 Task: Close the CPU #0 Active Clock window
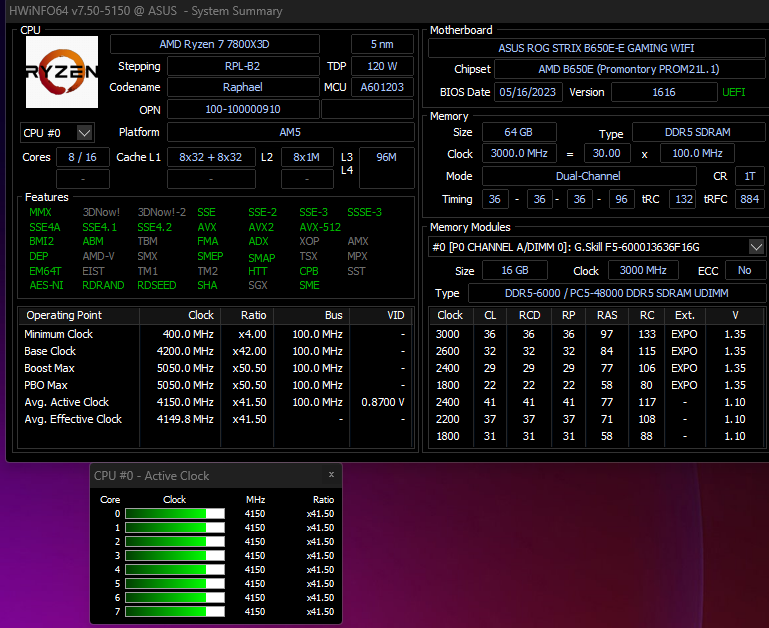(x=331, y=474)
